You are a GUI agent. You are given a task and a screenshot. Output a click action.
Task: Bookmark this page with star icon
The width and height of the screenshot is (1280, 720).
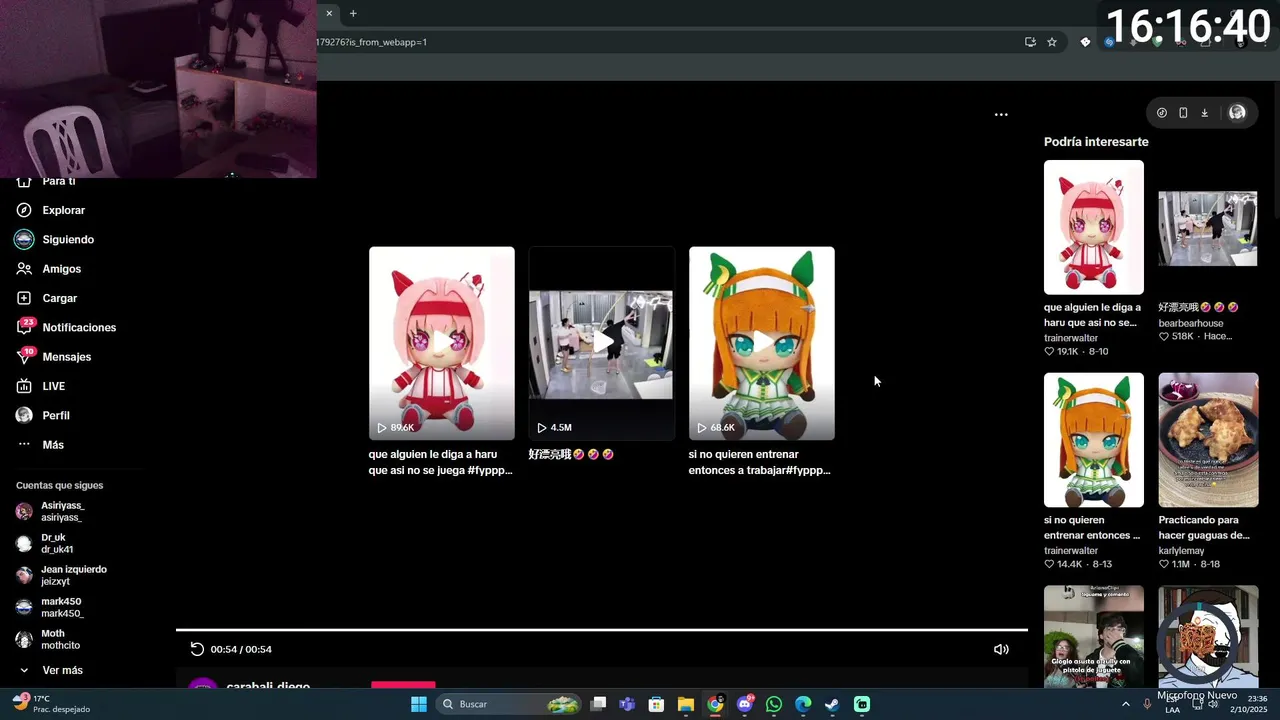pyautogui.click(x=1052, y=42)
